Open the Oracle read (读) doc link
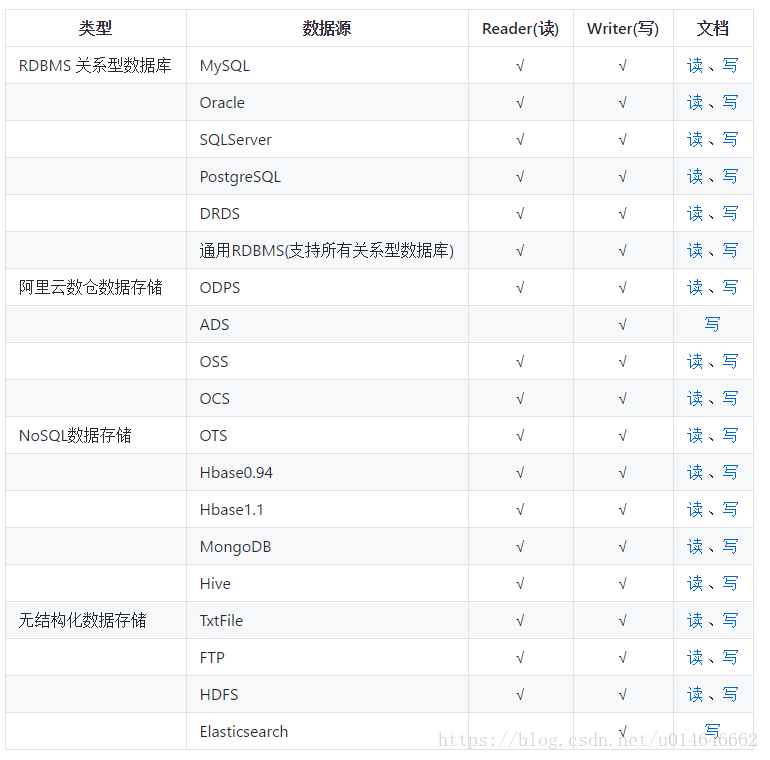The width and height of the screenshot is (770, 760). (694, 102)
